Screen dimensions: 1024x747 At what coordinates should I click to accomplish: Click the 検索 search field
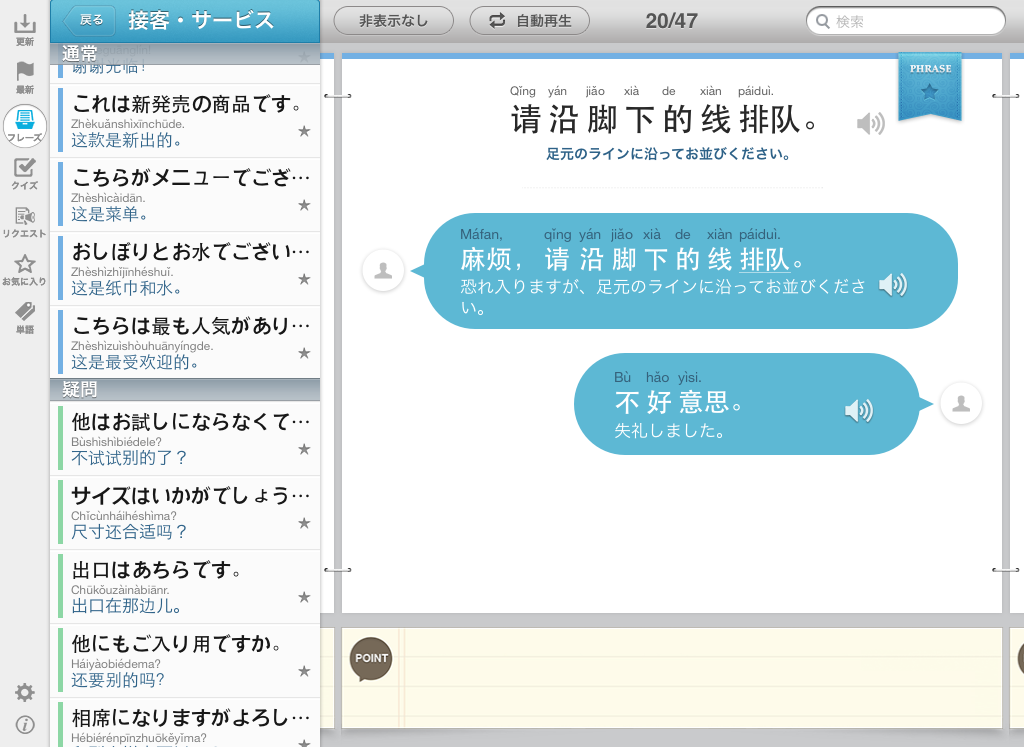(906, 21)
